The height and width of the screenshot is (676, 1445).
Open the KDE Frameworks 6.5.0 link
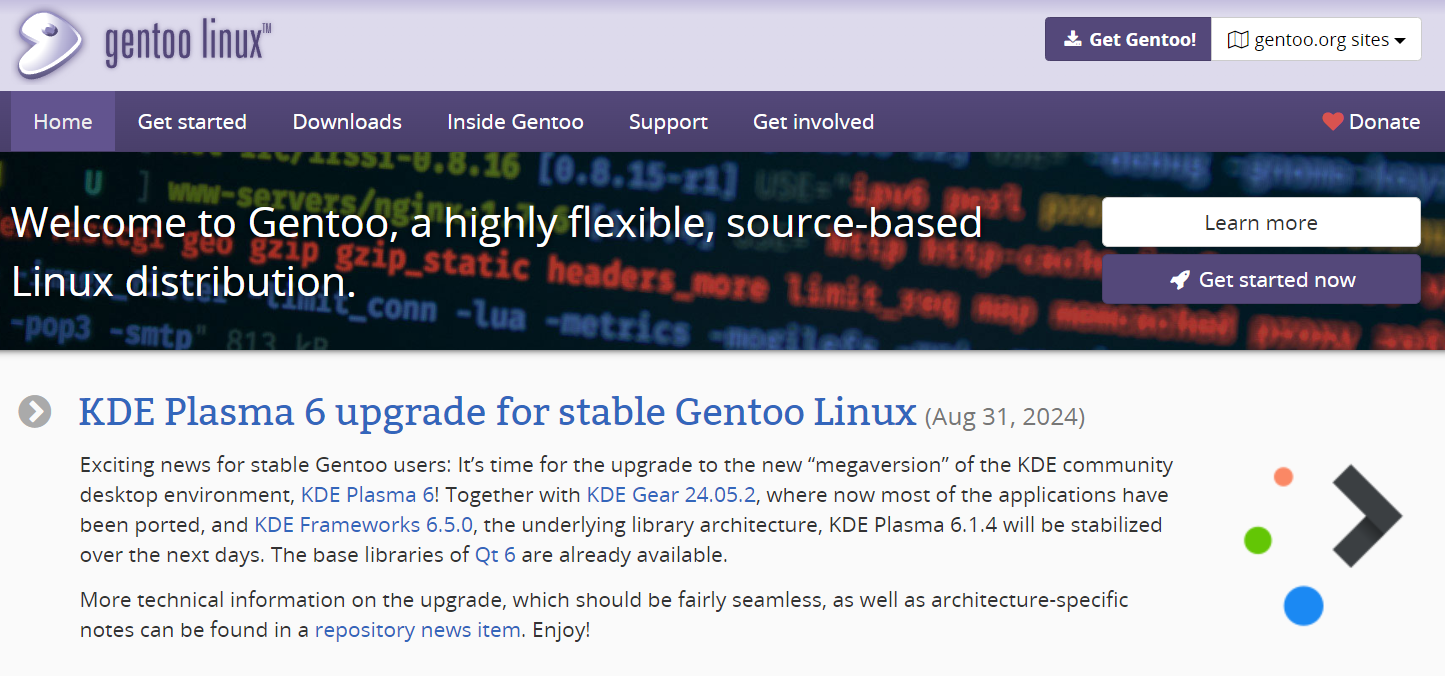click(x=364, y=525)
